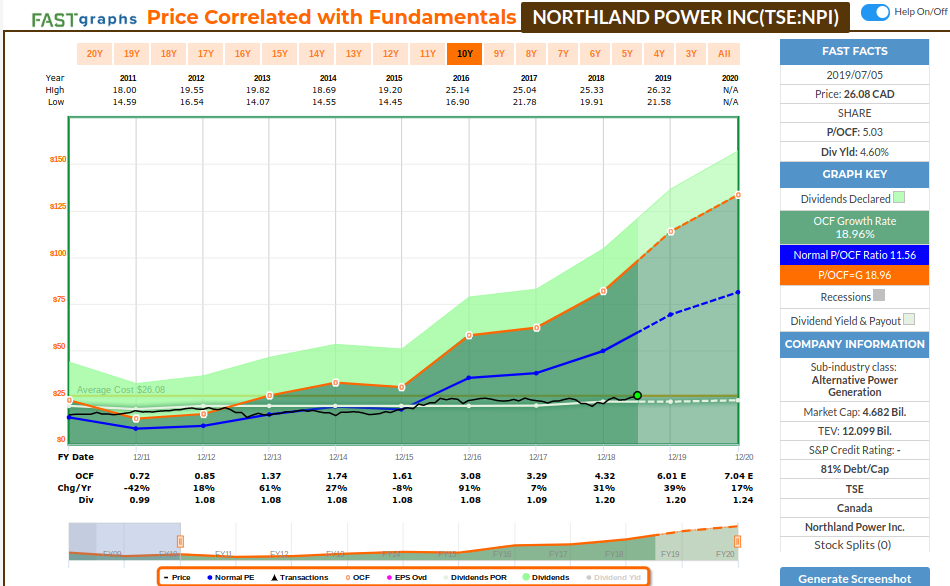Click the Dividend Yield & Payout swatch
This screenshot has height=586, width=950.
coord(909,319)
